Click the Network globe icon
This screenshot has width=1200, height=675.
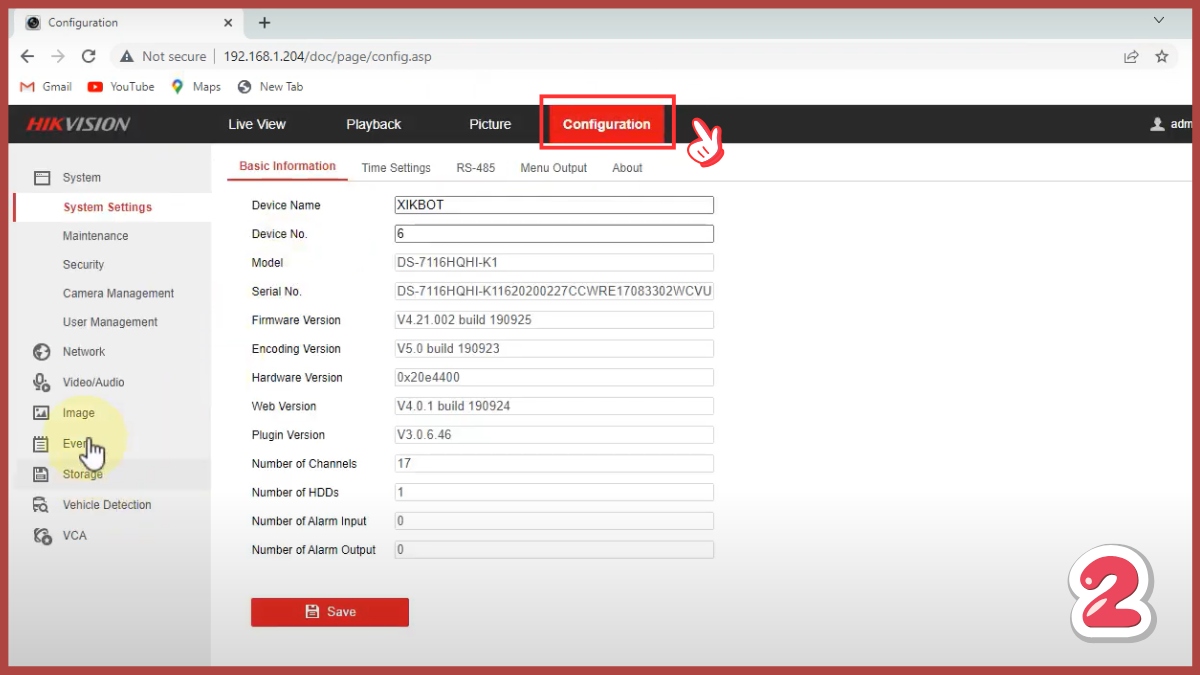click(x=42, y=352)
